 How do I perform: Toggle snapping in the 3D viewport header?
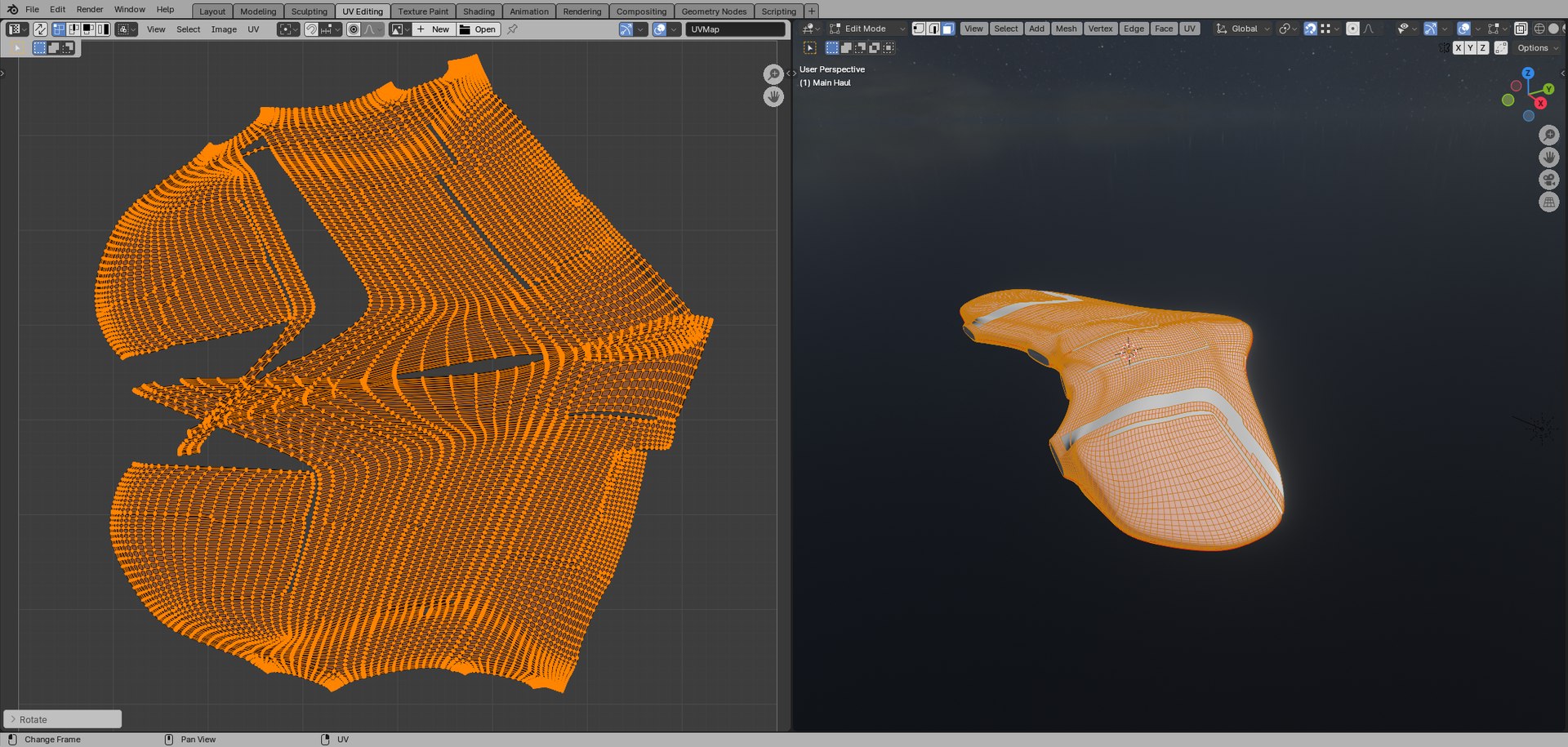click(x=1310, y=29)
